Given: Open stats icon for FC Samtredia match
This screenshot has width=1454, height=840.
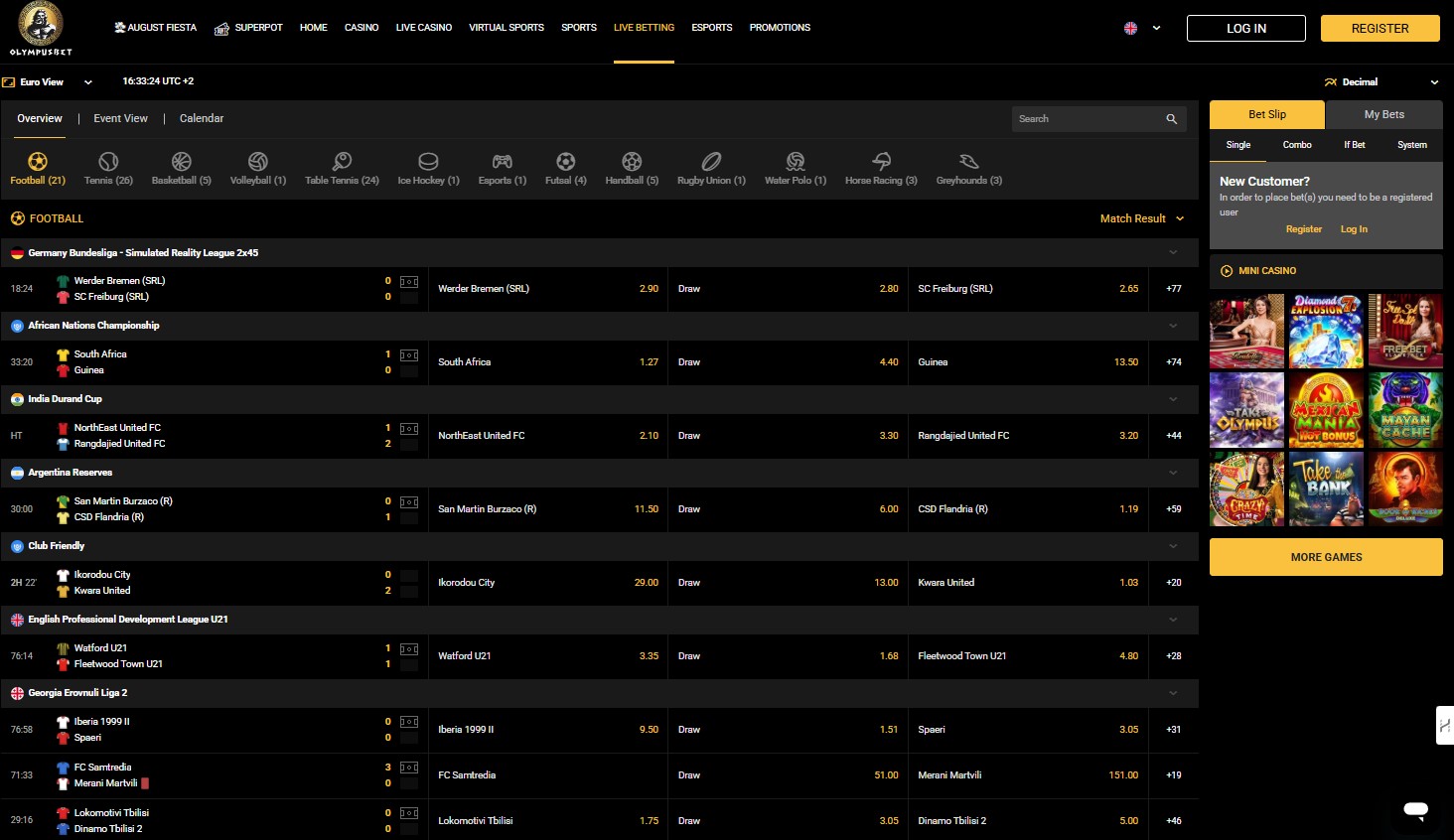Looking at the screenshot, I should 409,768.
